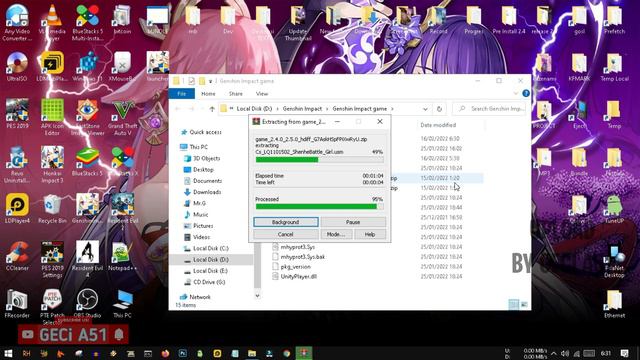Cancel the extraction in progress

pos(286,234)
